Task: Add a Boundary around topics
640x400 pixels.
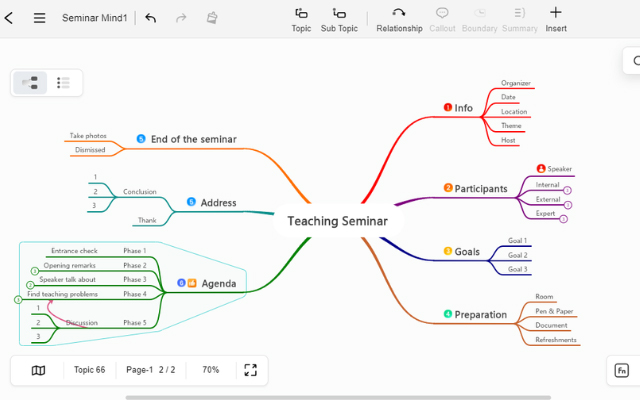Action: [x=480, y=20]
